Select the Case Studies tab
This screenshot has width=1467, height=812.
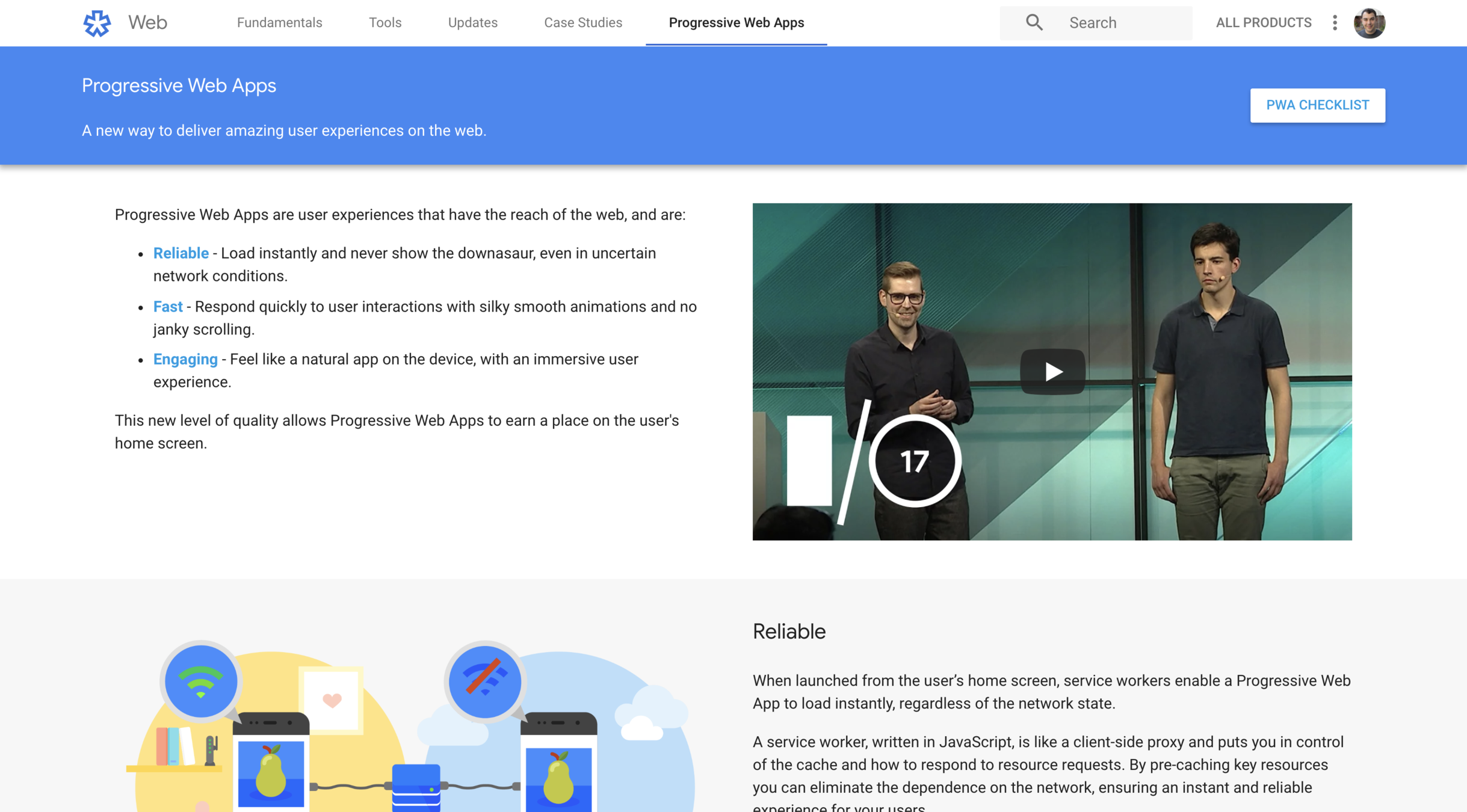(582, 23)
